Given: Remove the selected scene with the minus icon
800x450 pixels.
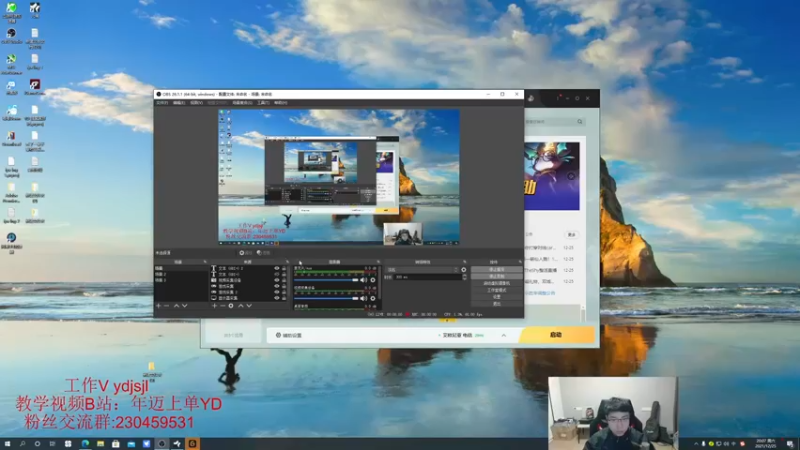Looking at the screenshot, I should 166,306.
